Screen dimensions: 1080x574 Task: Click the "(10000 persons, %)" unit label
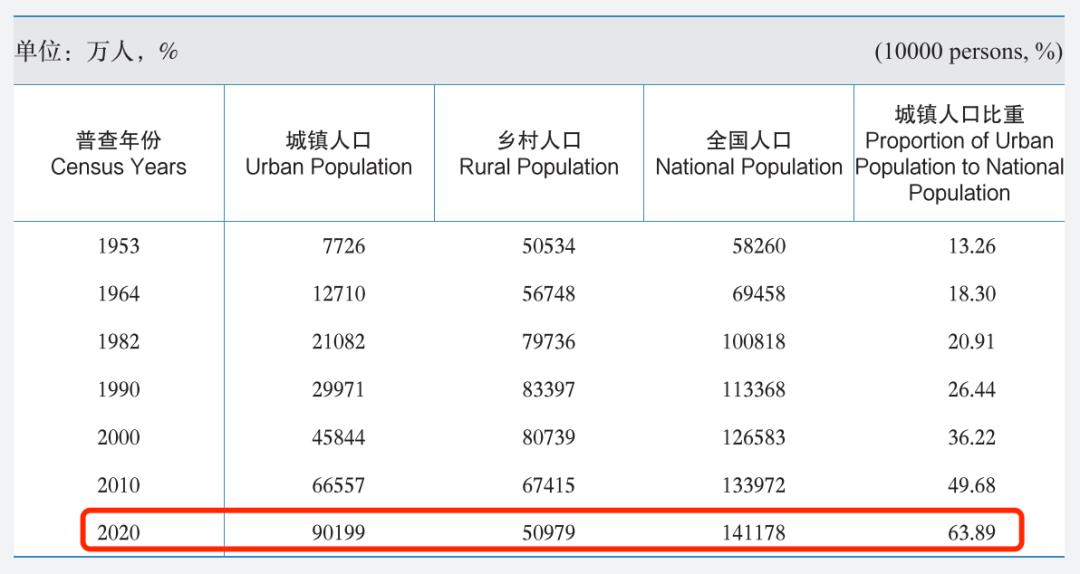point(968,52)
